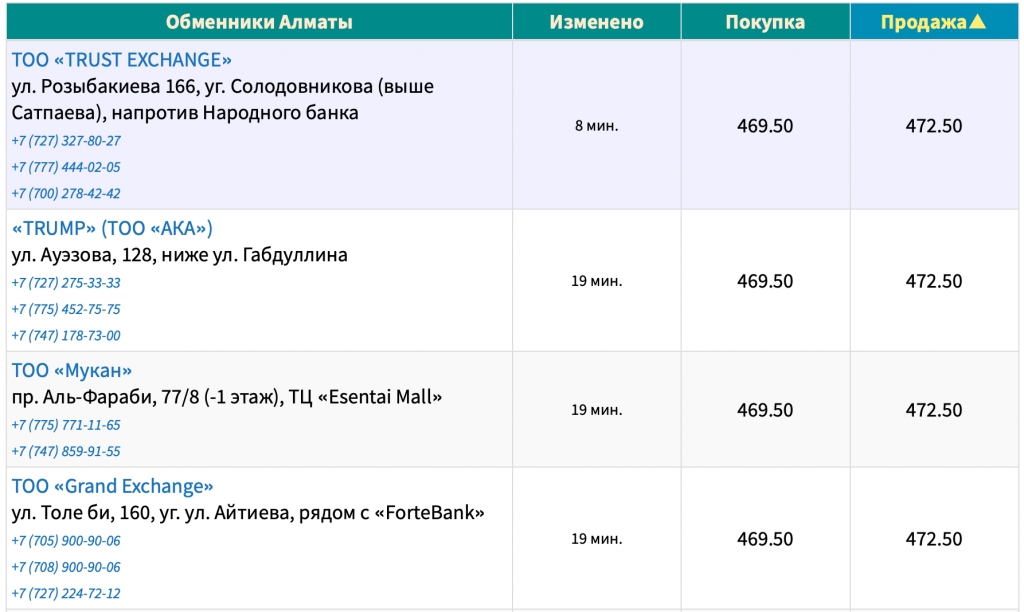
Task: Click phone number +7 (775) 771-11-65
Action: pyautogui.click(x=66, y=425)
